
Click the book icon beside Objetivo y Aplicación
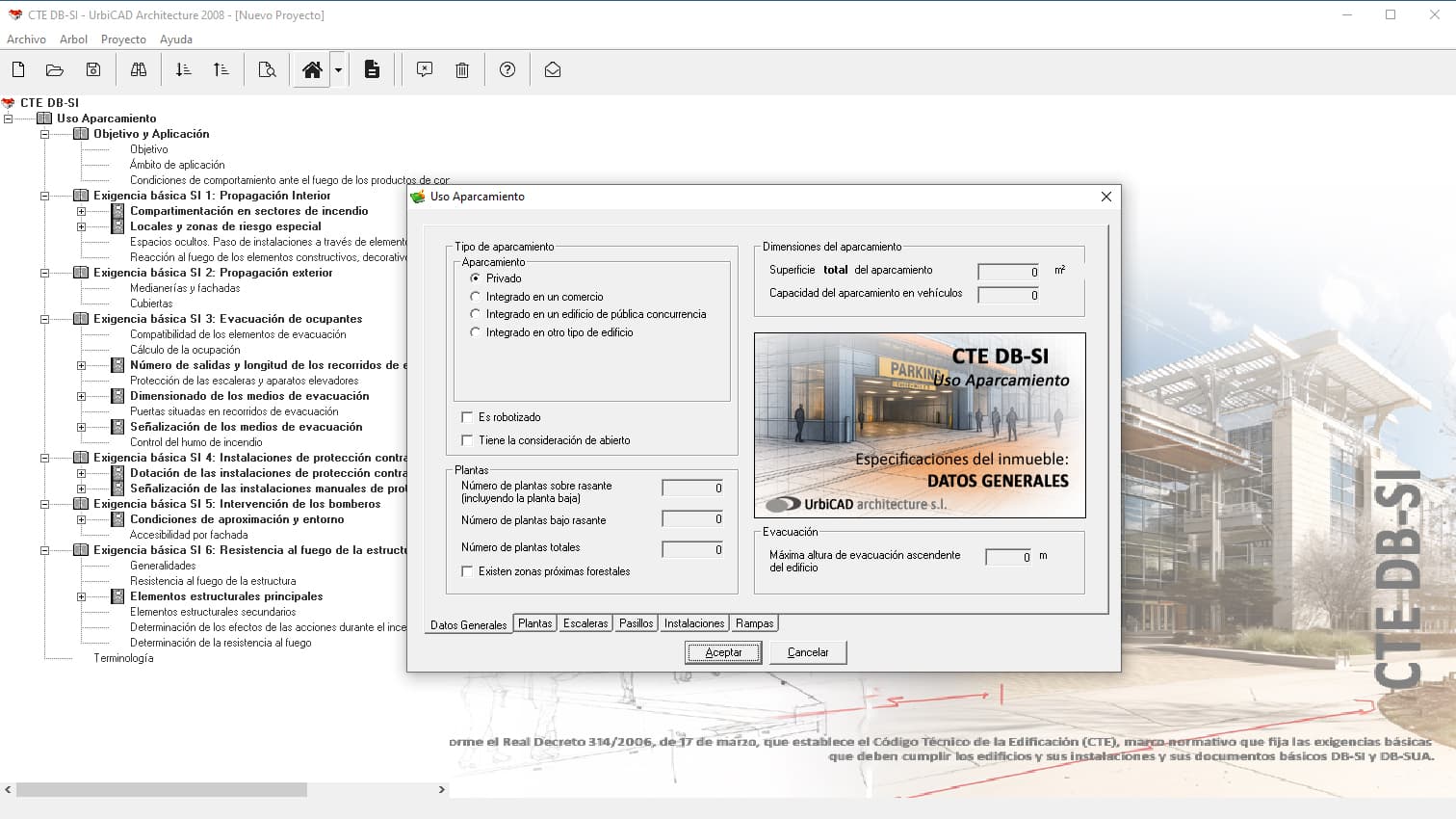(x=81, y=134)
